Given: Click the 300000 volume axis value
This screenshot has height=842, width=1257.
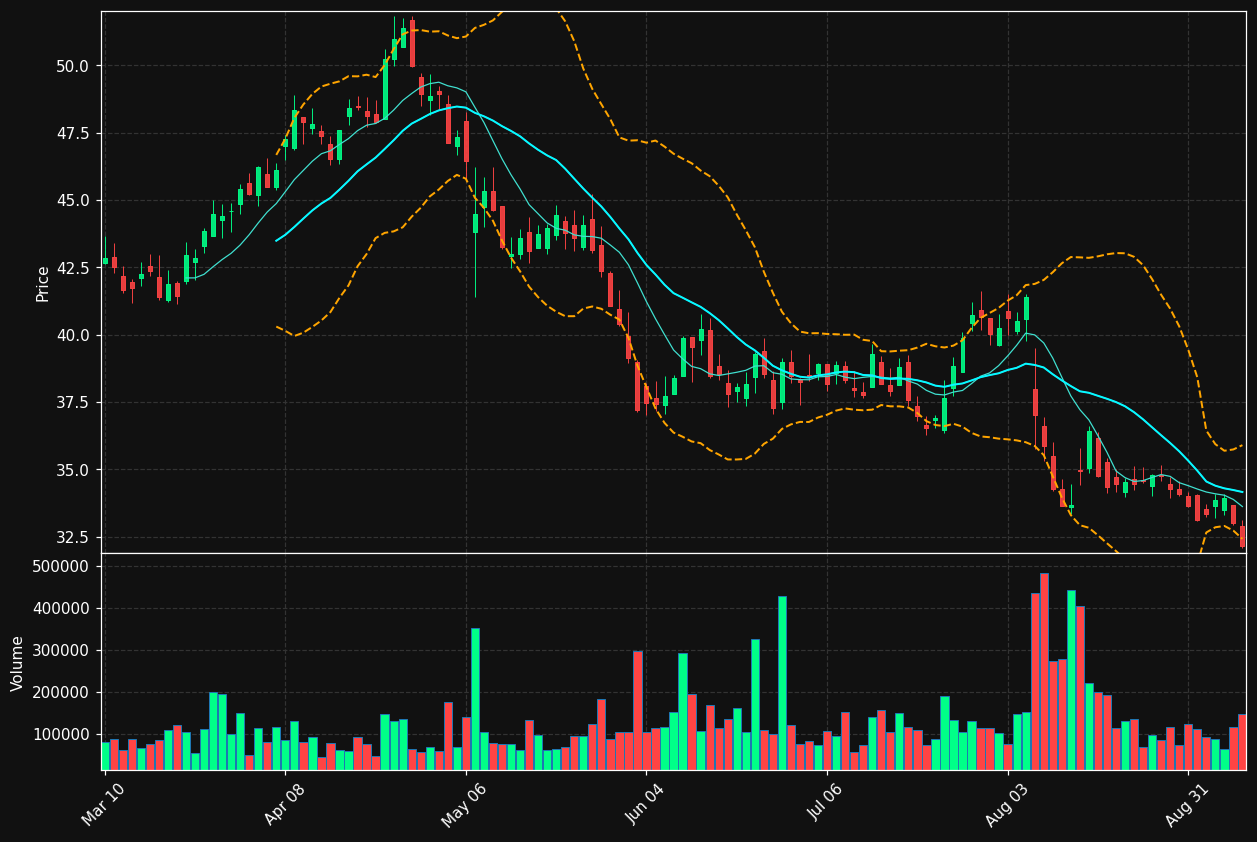Looking at the screenshot, I should pyautogui.click(x=62, y=650).
